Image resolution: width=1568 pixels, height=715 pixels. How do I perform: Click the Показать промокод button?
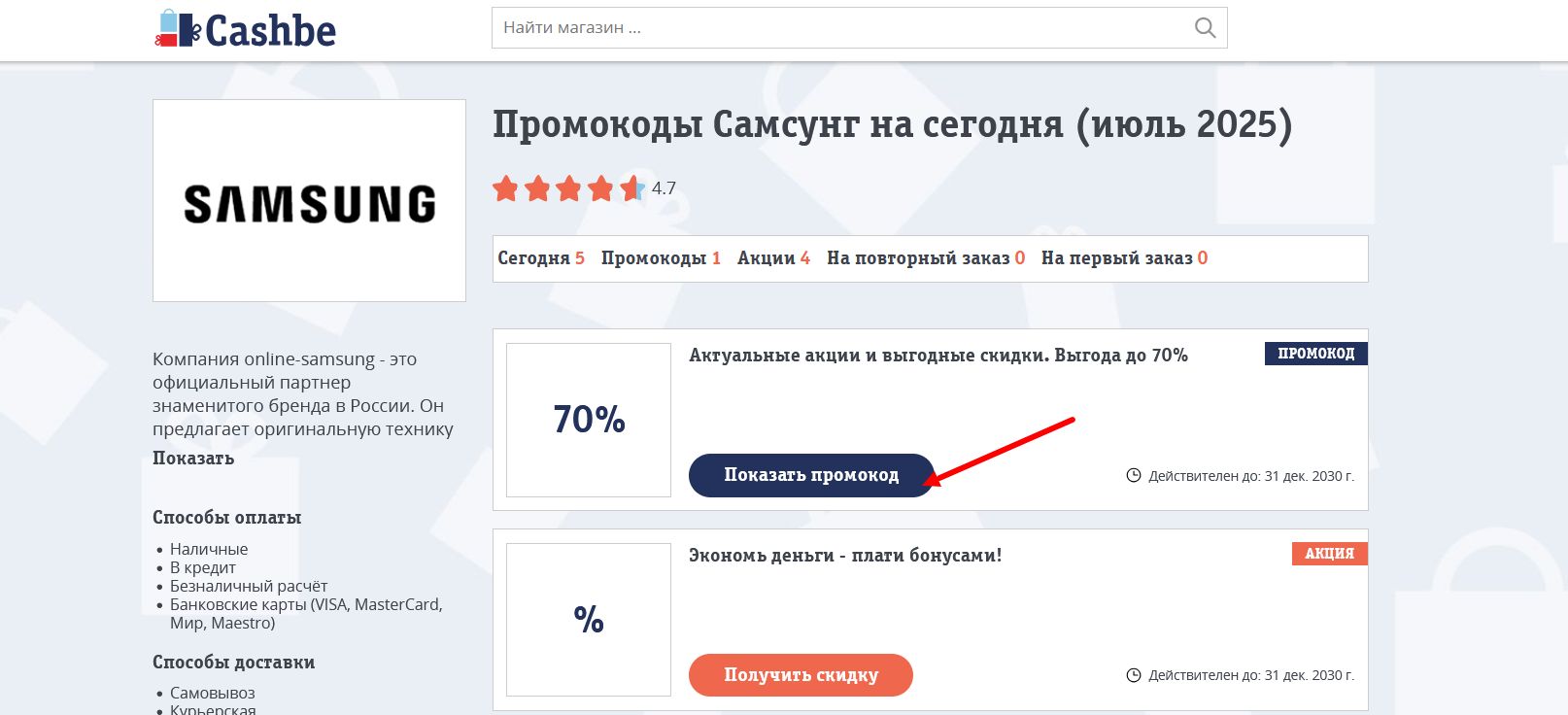point(811,475)
